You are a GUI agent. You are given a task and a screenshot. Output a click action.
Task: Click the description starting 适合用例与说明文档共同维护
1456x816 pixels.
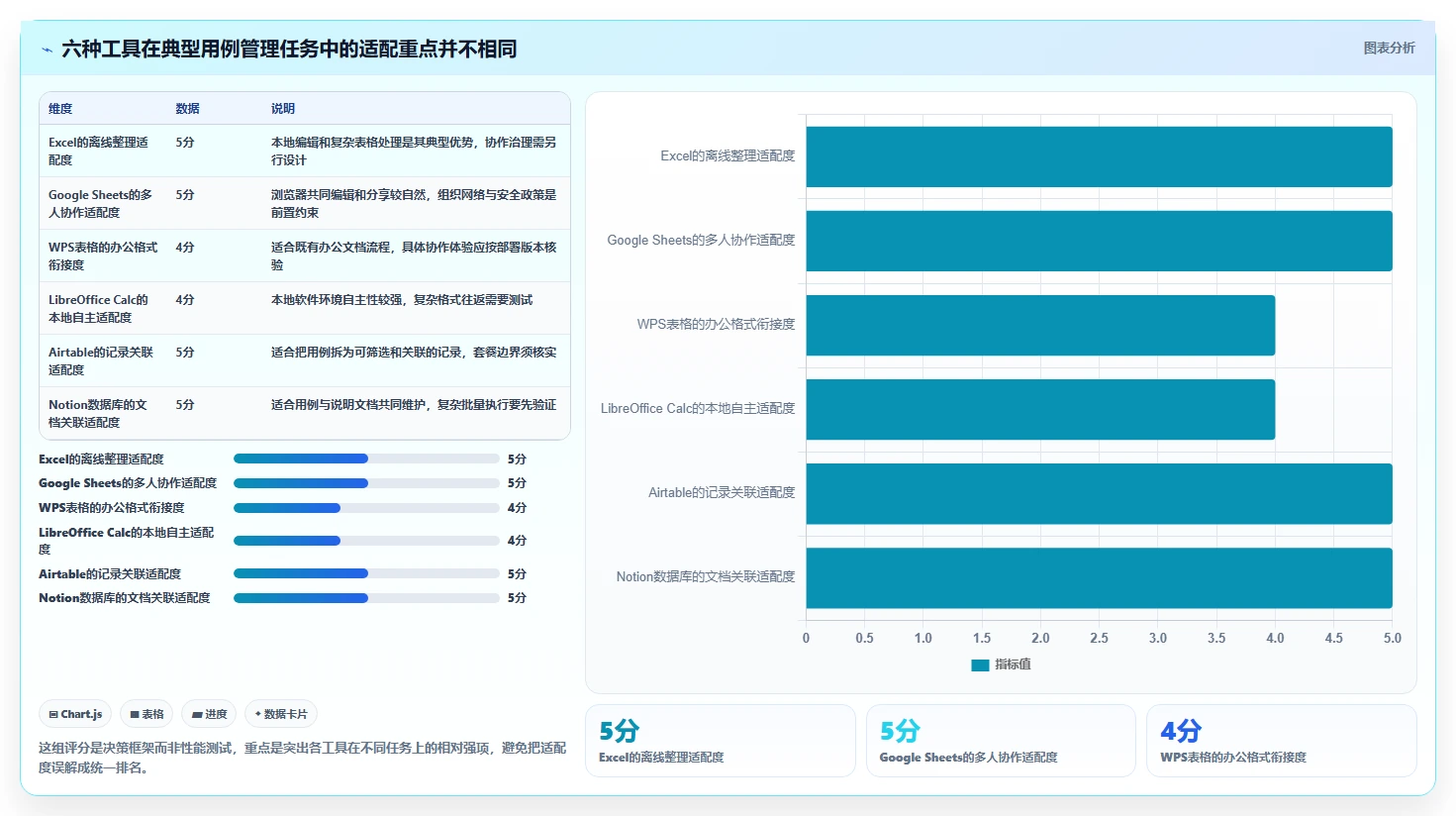click(x=414, y=405)
